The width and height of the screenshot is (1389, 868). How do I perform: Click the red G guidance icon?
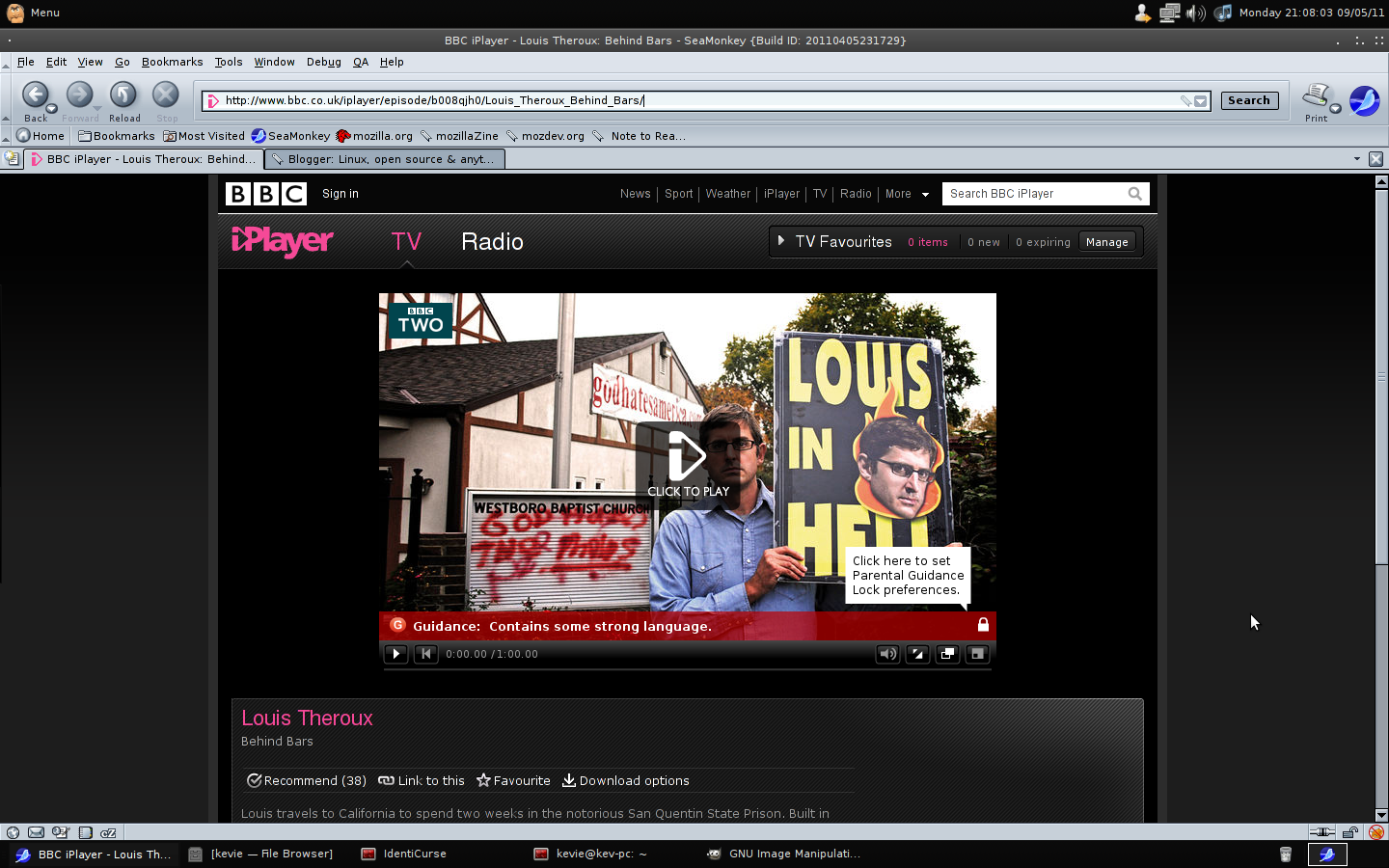tap(397, 625)
